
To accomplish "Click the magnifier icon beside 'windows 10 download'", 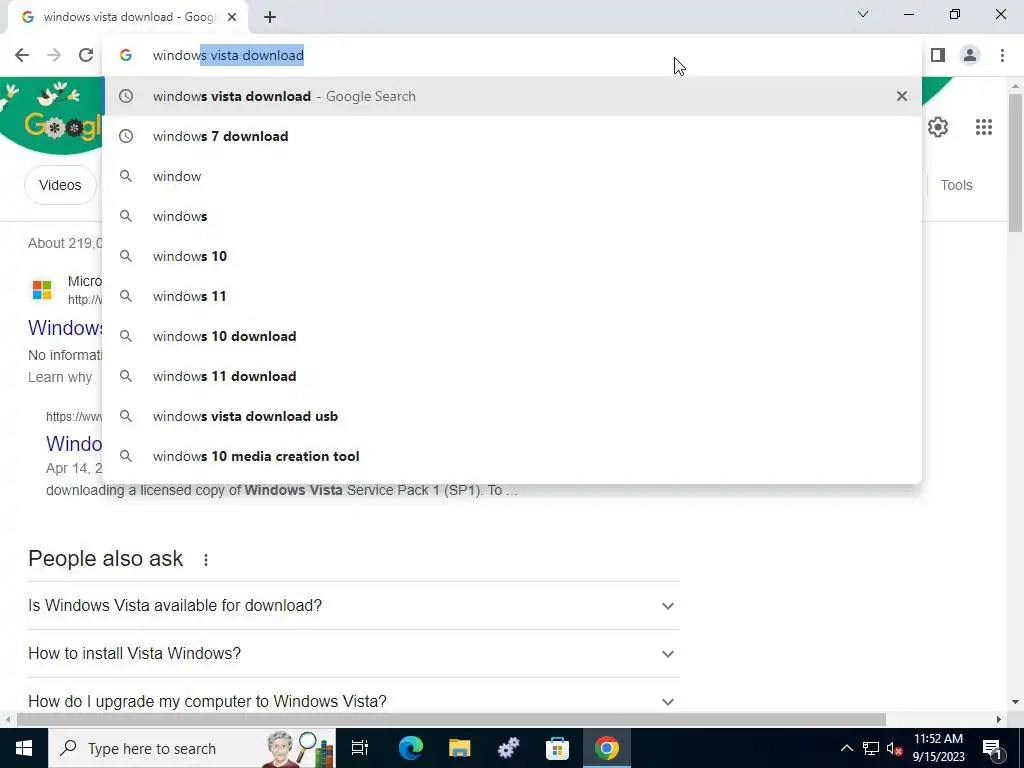I will coord(126,336).
